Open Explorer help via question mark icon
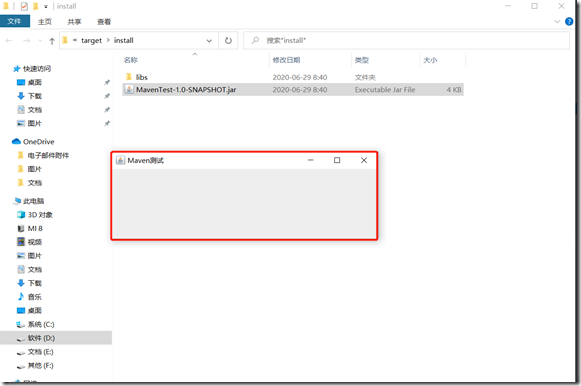581x386 pixels. pyautogui.click(x=569, y=21)
